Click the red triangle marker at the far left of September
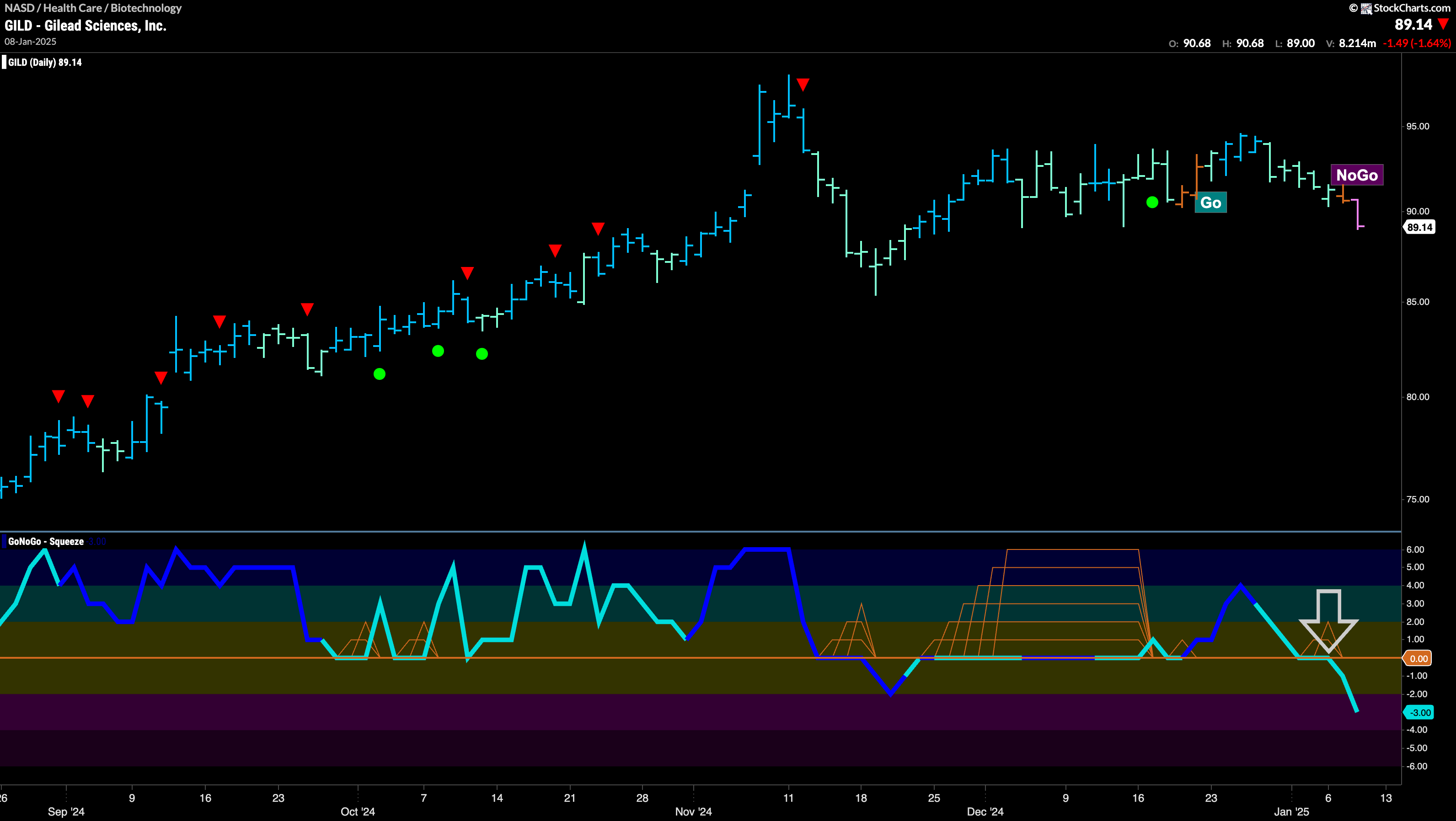Screen dimensions: 1456x821 click(x=58, y=396)
